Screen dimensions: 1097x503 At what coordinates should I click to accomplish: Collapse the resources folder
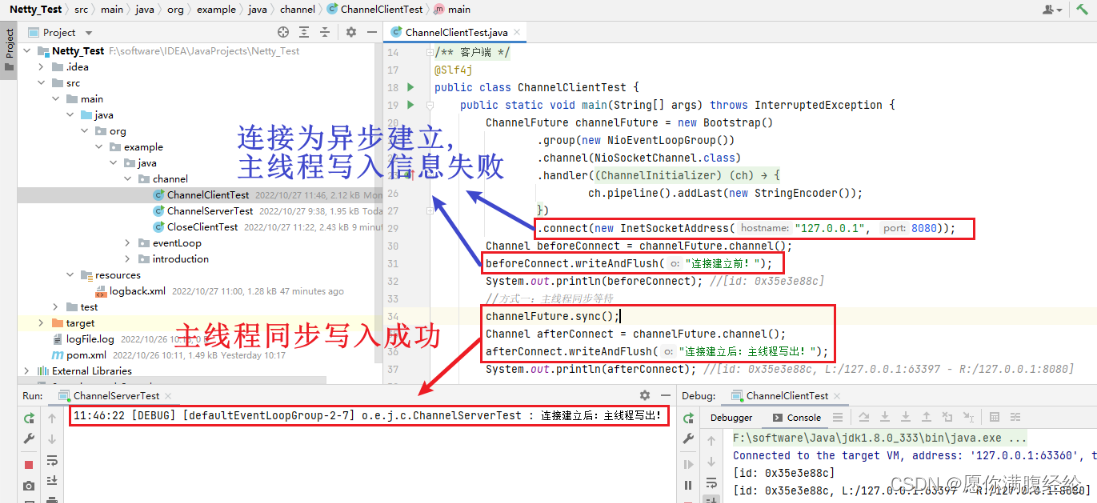click(71, 275)
